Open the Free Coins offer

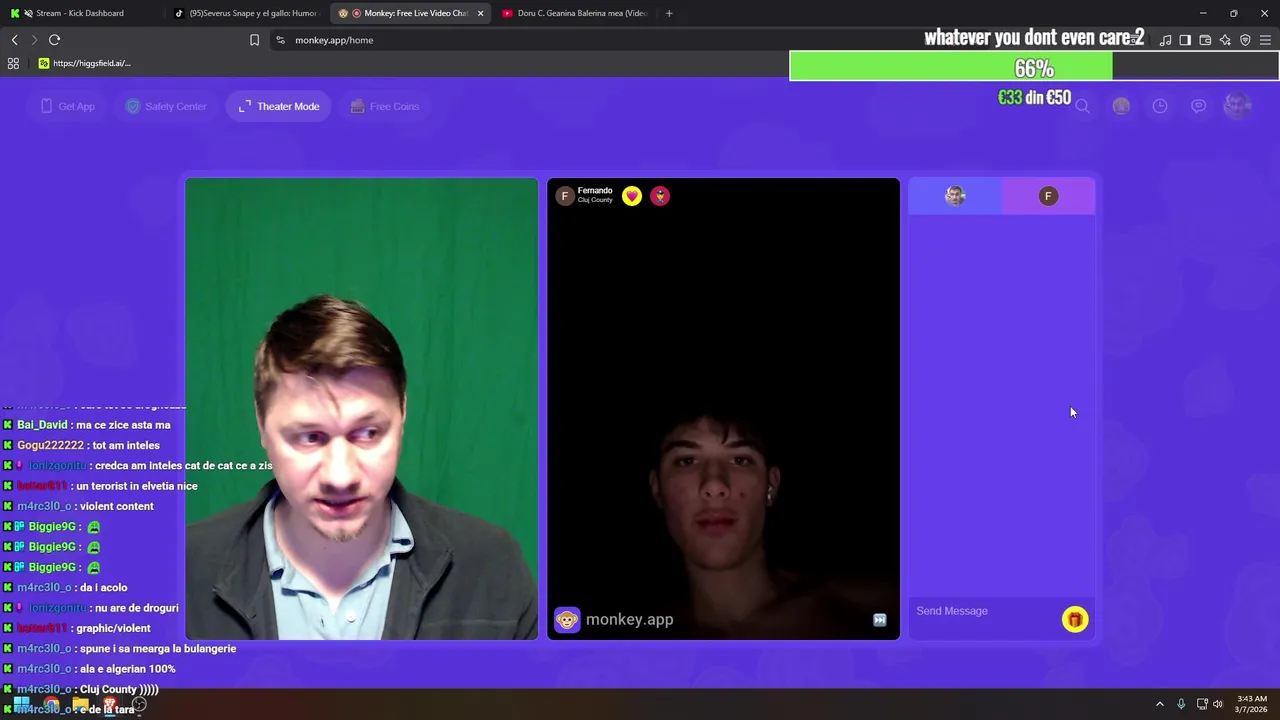385,106
